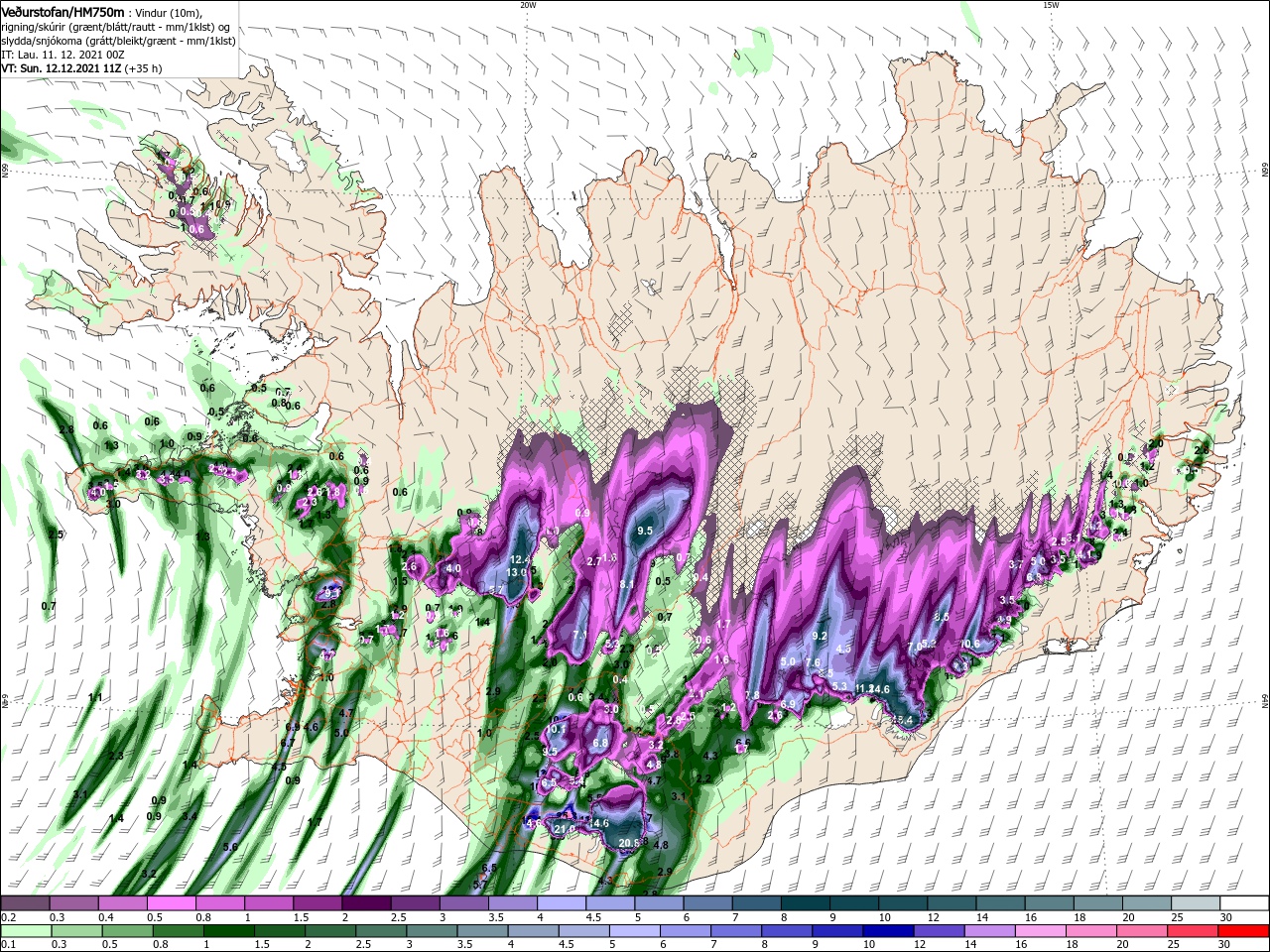1270x952 pixels.
Task: Click the slydda/snjókoma legend description line
Action: (116, 41)
